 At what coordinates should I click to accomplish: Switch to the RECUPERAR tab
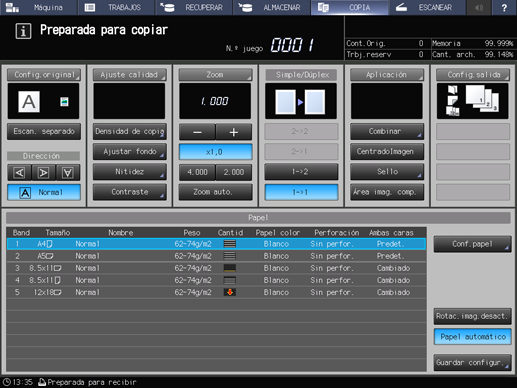[x=194, y=7]
